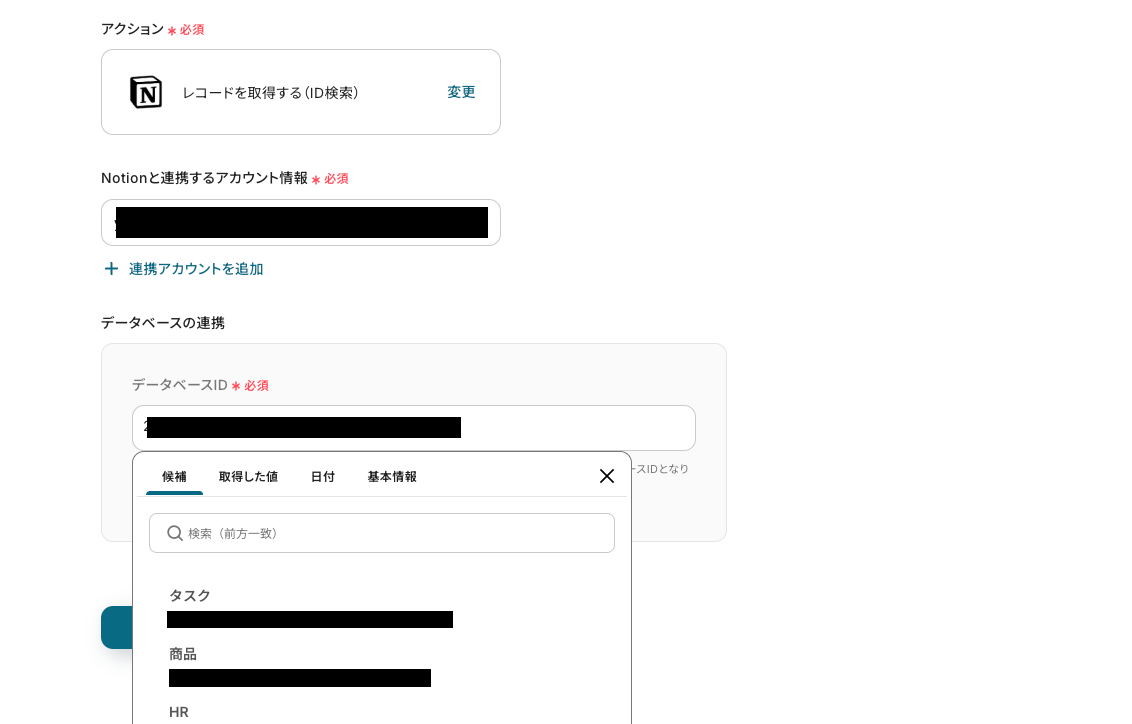
Task: Close the candidate popup with X
Action: [x=606, y=476]
